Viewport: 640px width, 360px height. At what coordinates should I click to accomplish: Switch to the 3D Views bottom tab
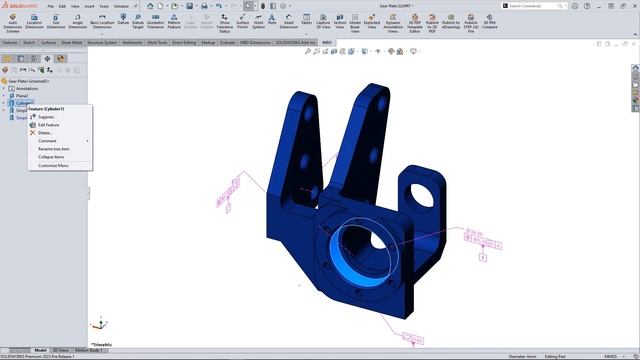tap(61, 350)
